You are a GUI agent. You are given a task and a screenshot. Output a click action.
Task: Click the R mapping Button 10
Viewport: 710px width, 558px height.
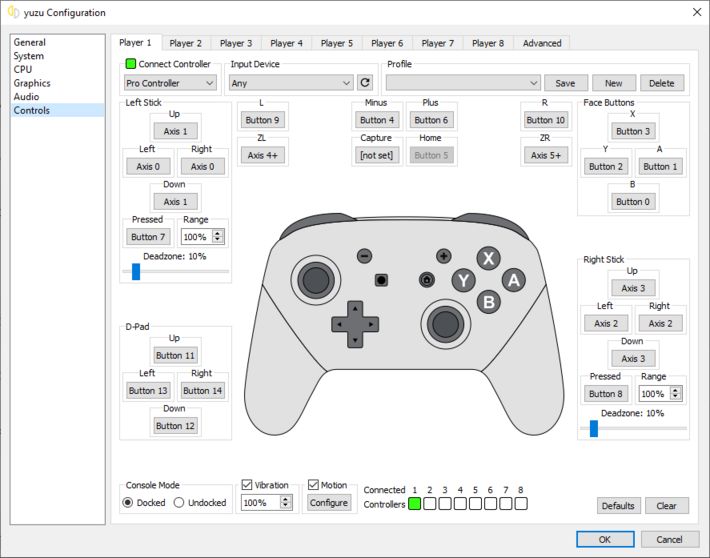546,120
